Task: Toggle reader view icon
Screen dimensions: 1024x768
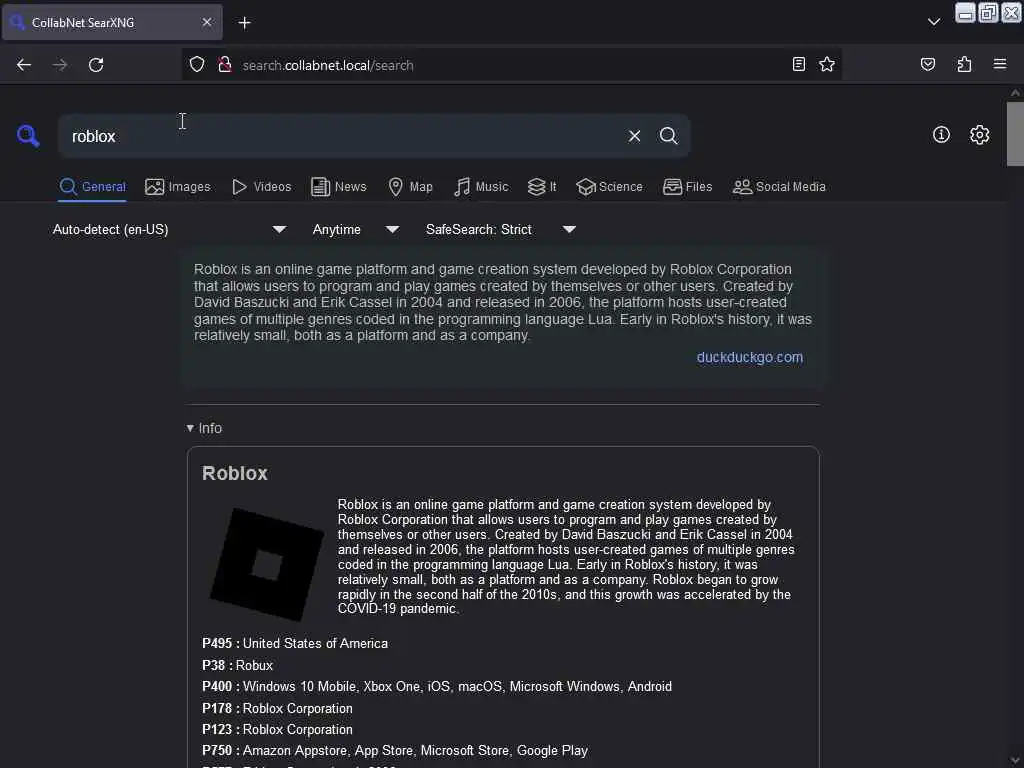Action: click(x=798, y=64)
